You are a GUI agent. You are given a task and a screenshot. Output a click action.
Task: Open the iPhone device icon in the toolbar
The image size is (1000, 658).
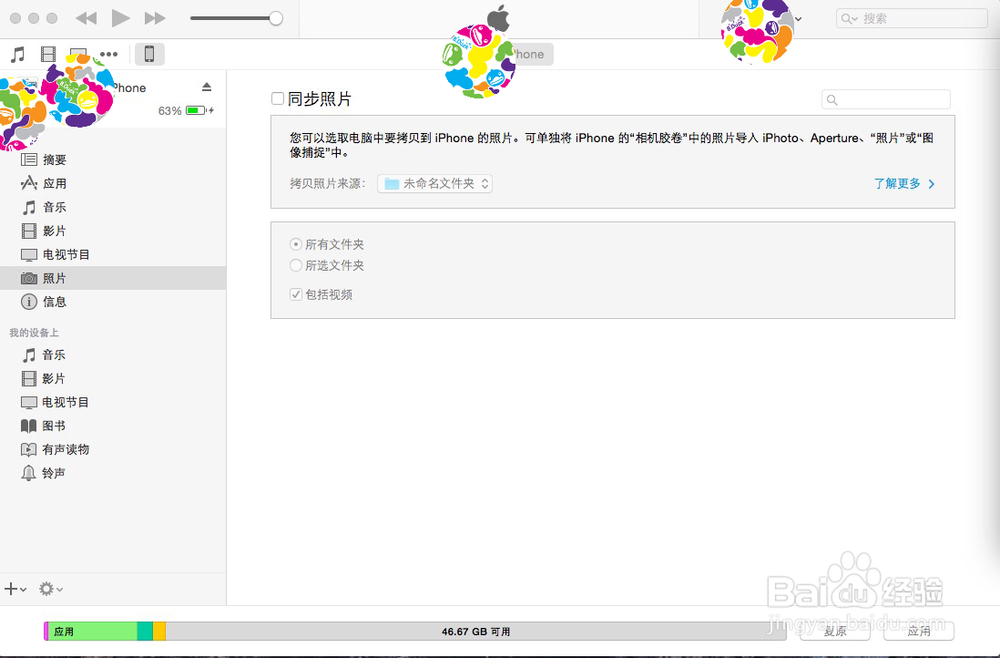(x=148, y=54)
